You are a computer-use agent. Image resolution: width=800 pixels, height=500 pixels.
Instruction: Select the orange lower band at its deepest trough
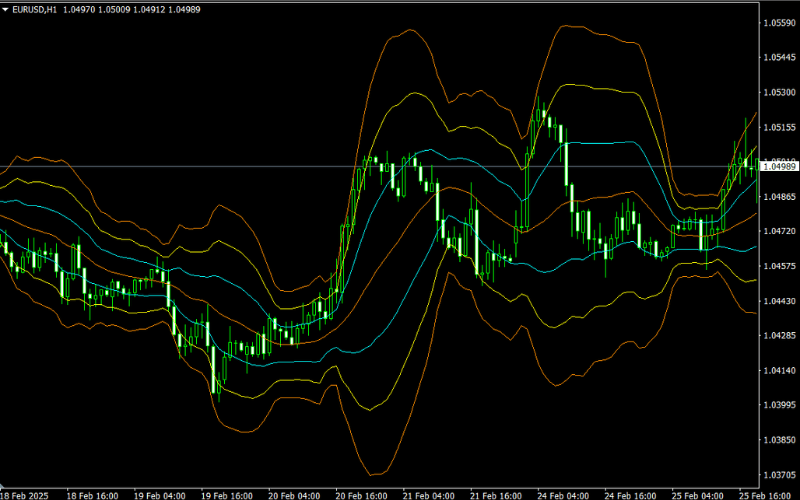376,475
